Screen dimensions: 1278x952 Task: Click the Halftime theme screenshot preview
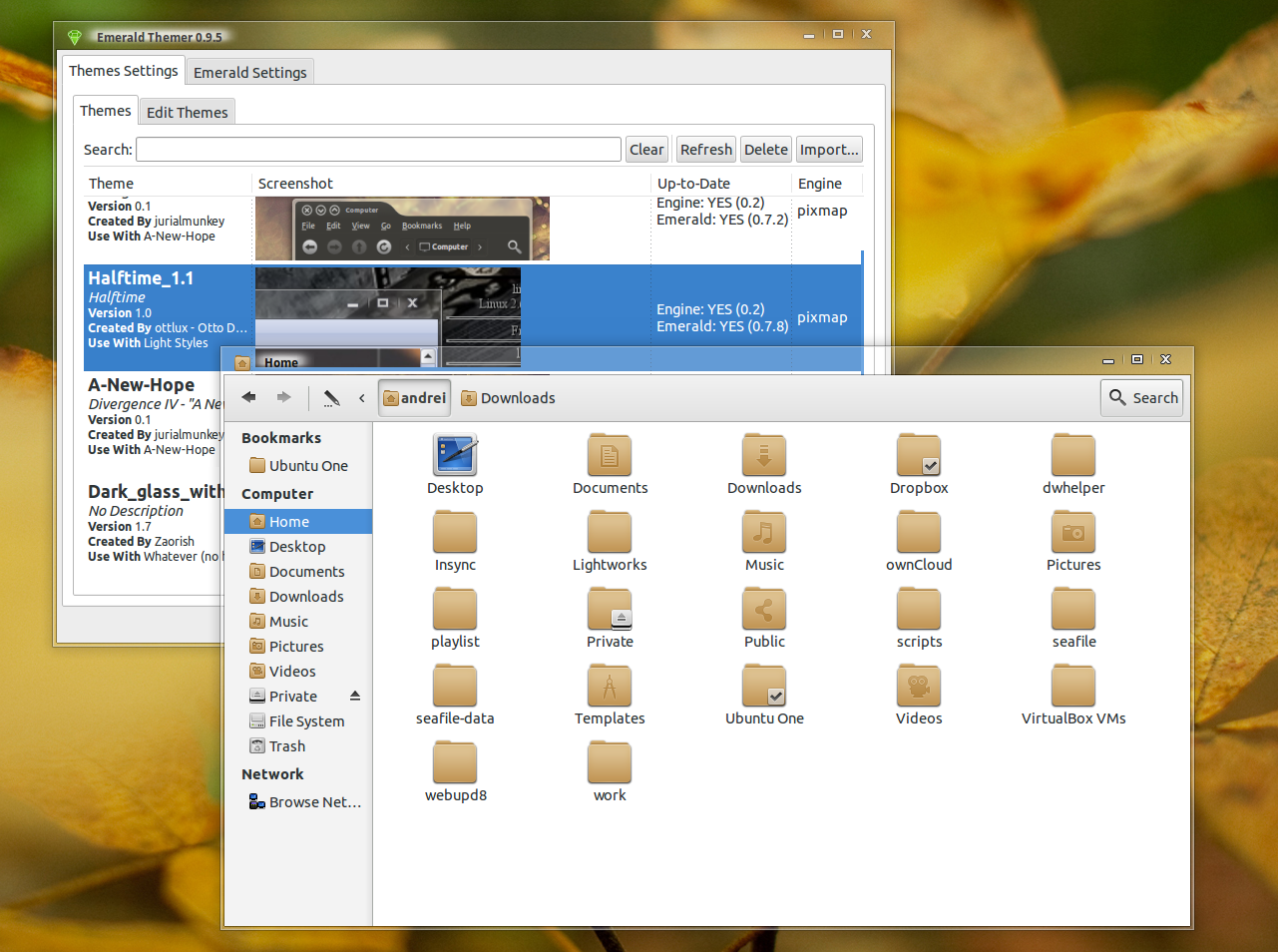click(x=388, y=317)
